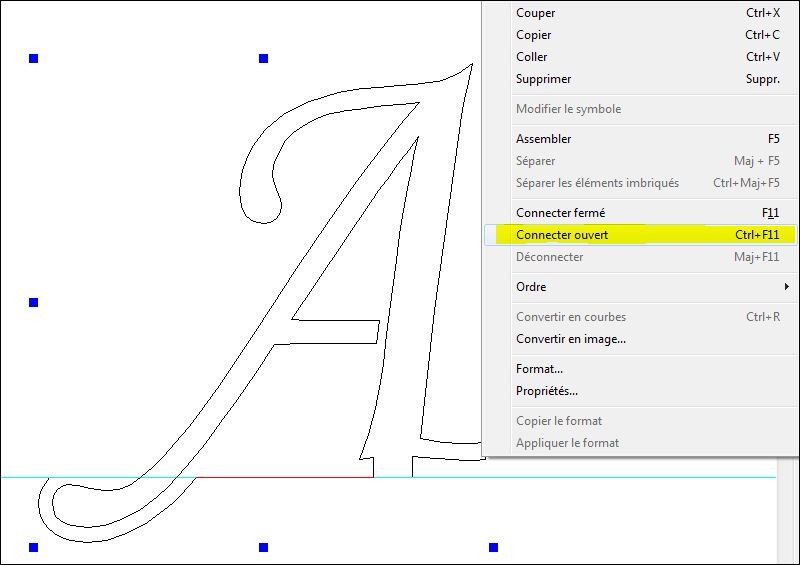Choose Assembler from the context menu
Screen dimensions: 800x565
(544, 139)
